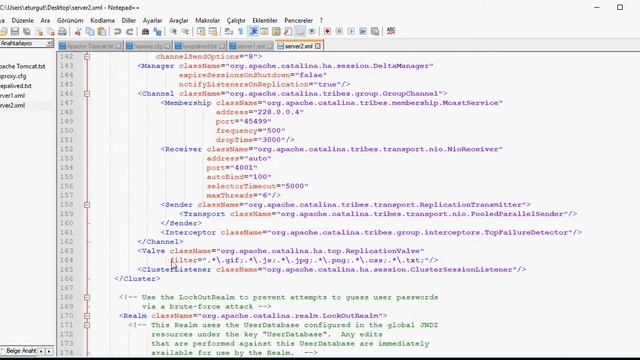Click the Save All files icon
Screen dimensions: 640x360
click(x=27, y=31)
